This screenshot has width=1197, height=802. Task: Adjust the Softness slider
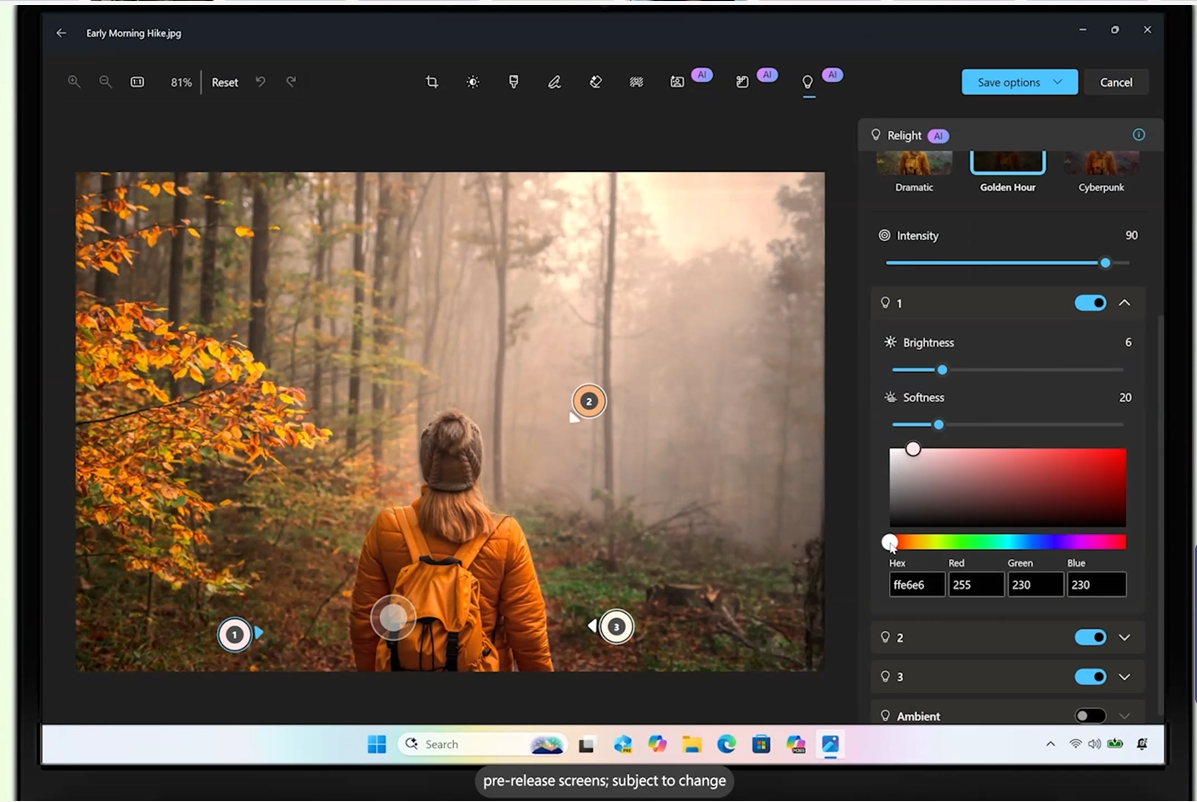tap(1007, 424)
